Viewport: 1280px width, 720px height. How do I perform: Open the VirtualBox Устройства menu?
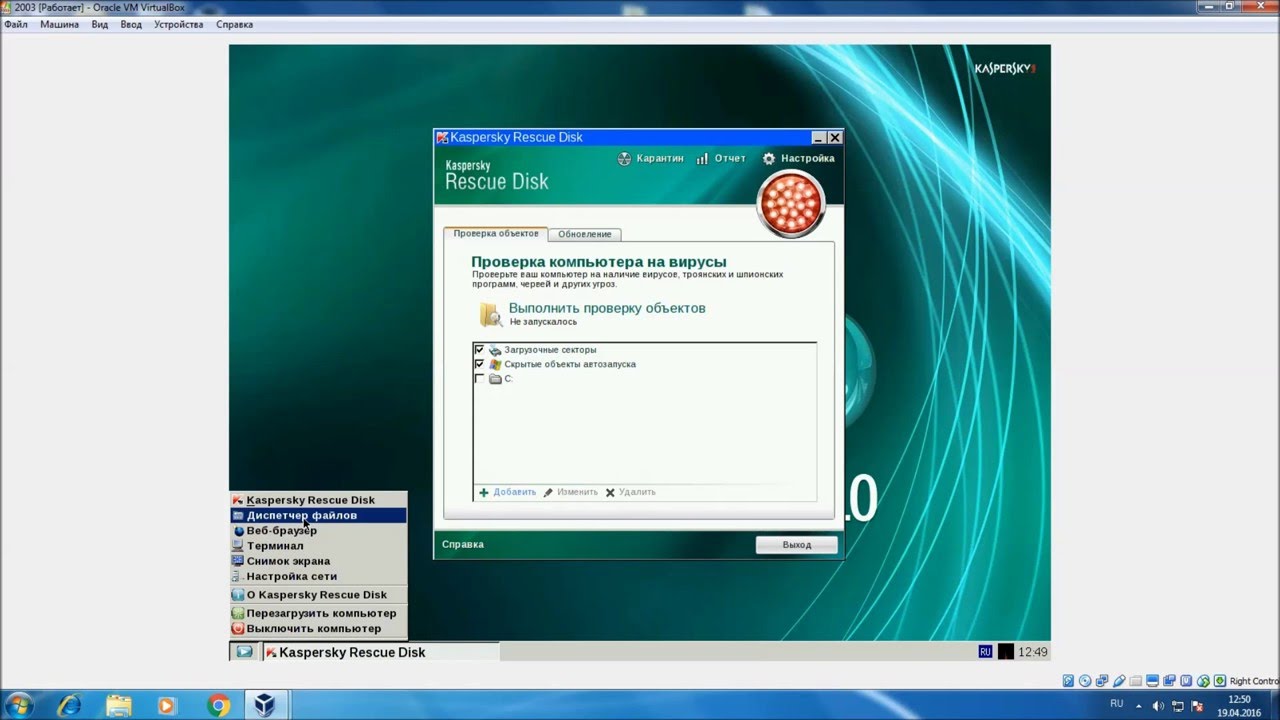pyautogui.click(x=178, y=24)
